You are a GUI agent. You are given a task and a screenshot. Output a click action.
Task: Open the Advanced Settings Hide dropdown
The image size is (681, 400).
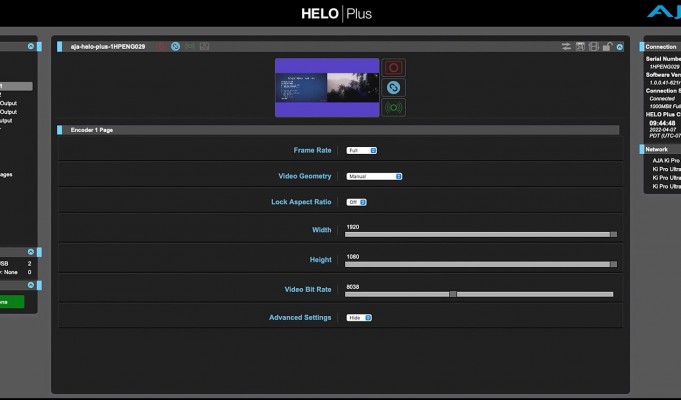tap(359, 318)
